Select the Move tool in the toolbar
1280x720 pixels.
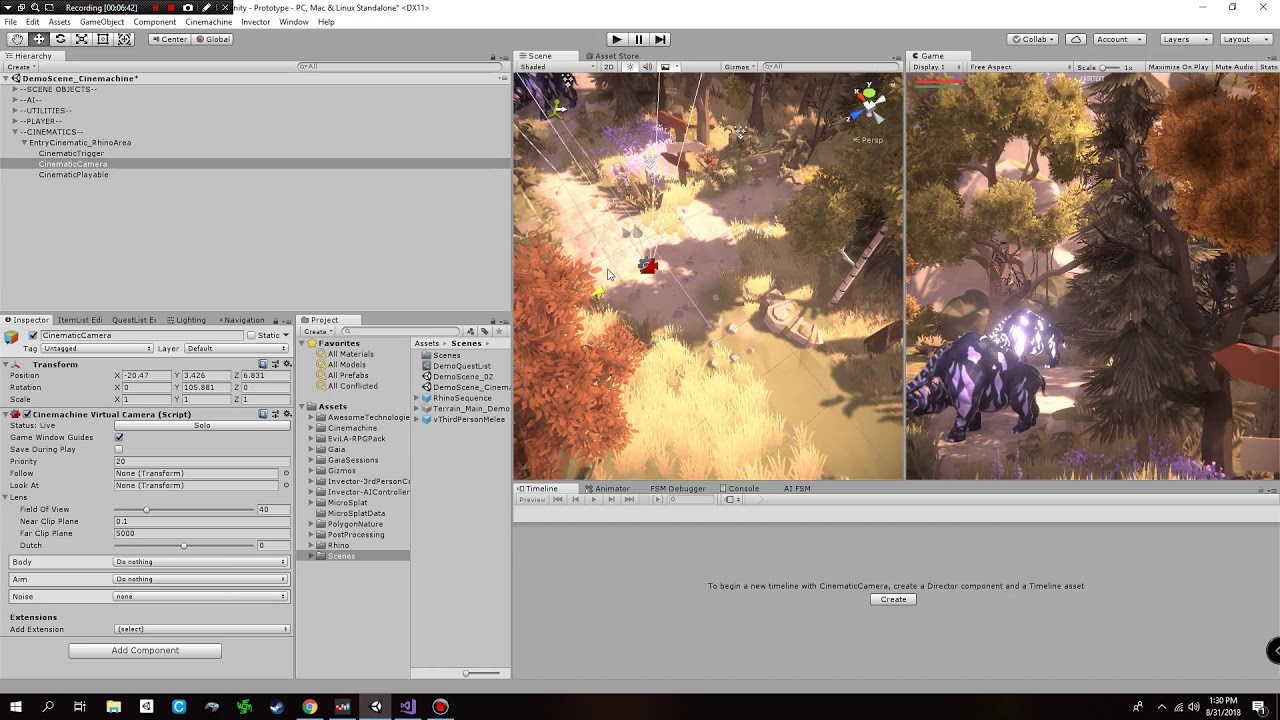pos(39,39)
